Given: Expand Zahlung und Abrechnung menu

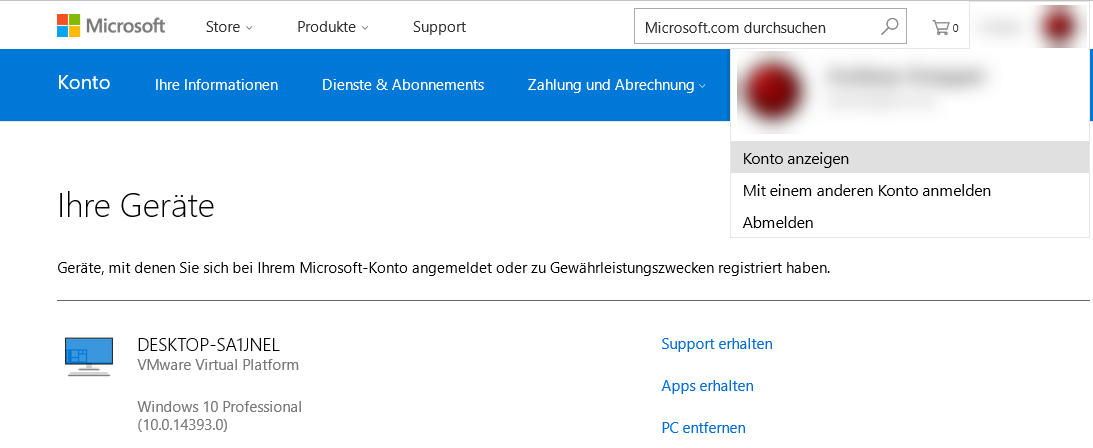Looking at the screenshot, I should click(x=616, y=85).
